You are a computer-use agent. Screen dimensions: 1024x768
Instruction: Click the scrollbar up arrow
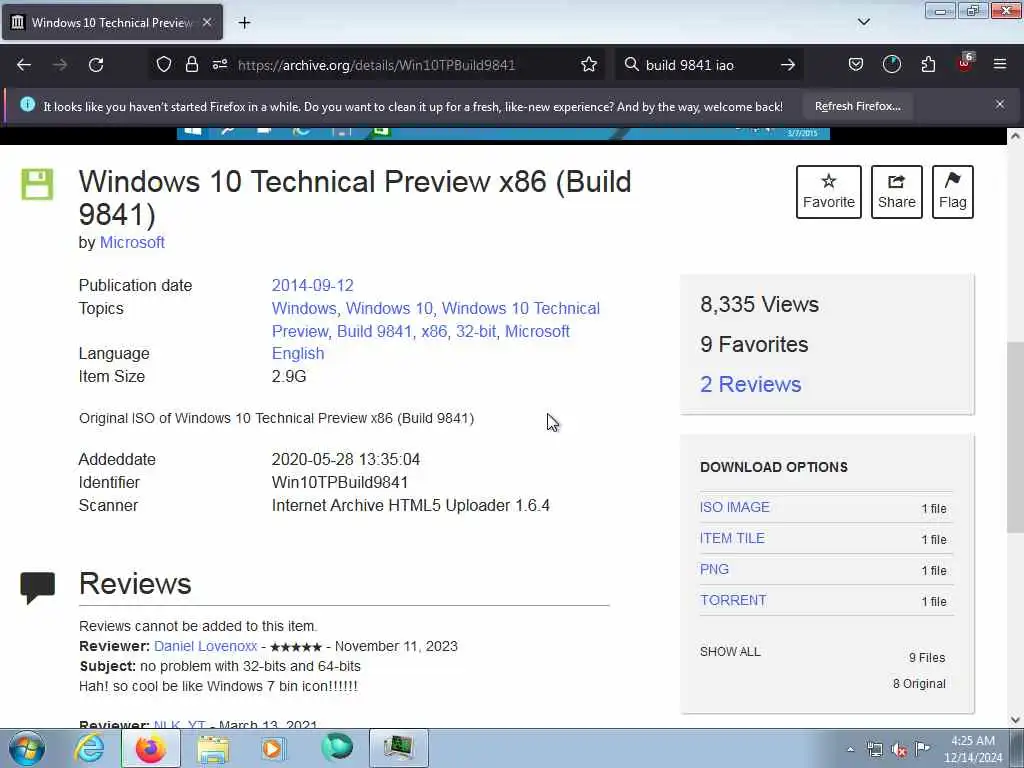(x=1016, y=136)
